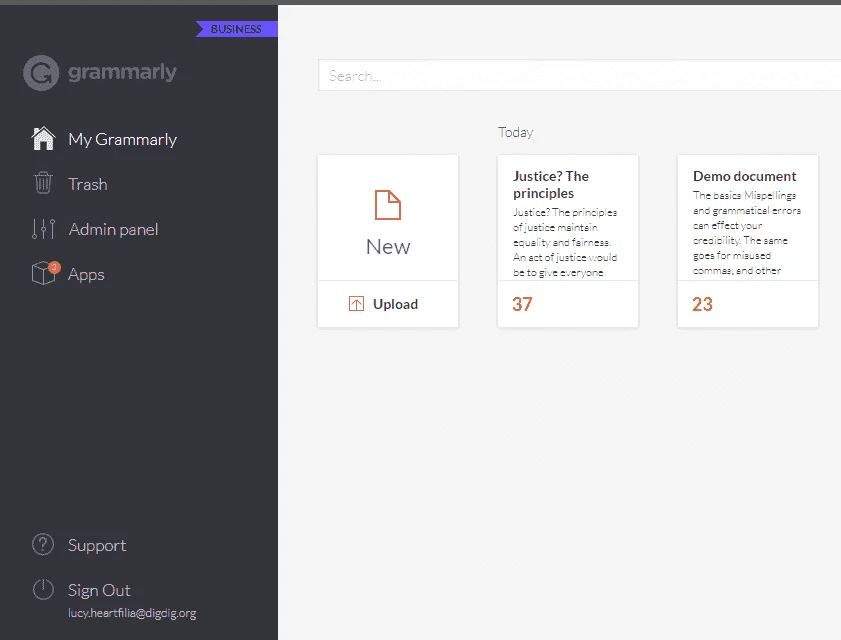Click the Today section heading

click(515, 133)
